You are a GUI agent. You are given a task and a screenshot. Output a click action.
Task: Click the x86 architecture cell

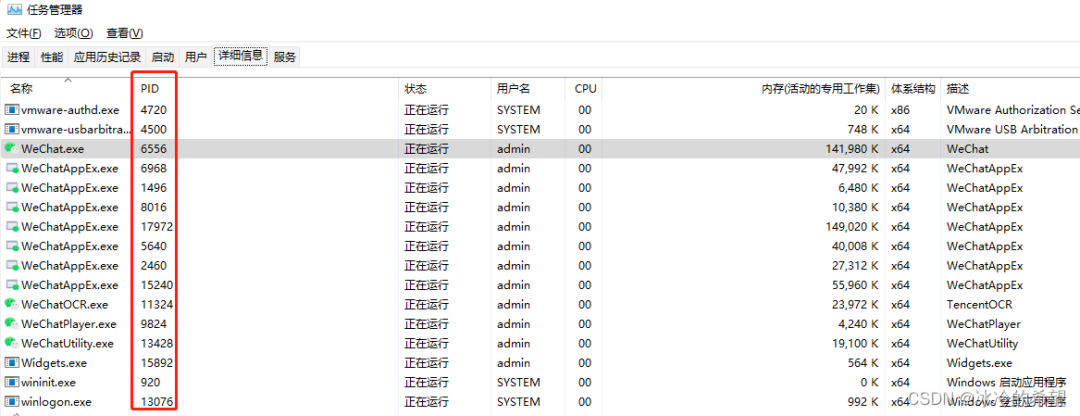pyautogui.click(x=900, y=110)
